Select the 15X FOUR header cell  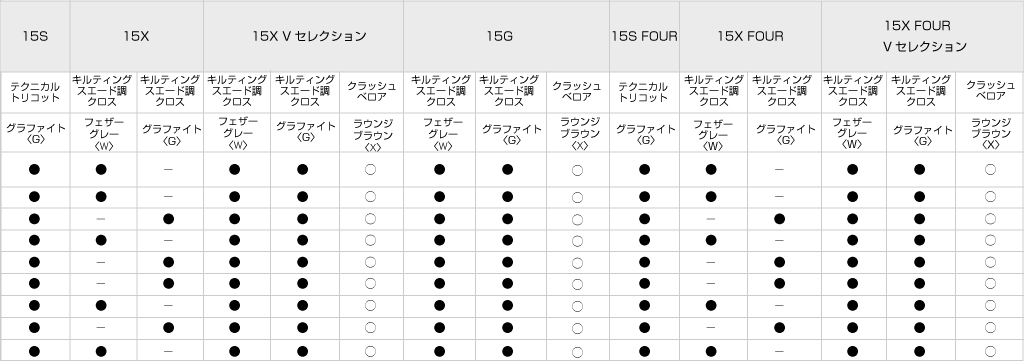click(x=750, y=37)
